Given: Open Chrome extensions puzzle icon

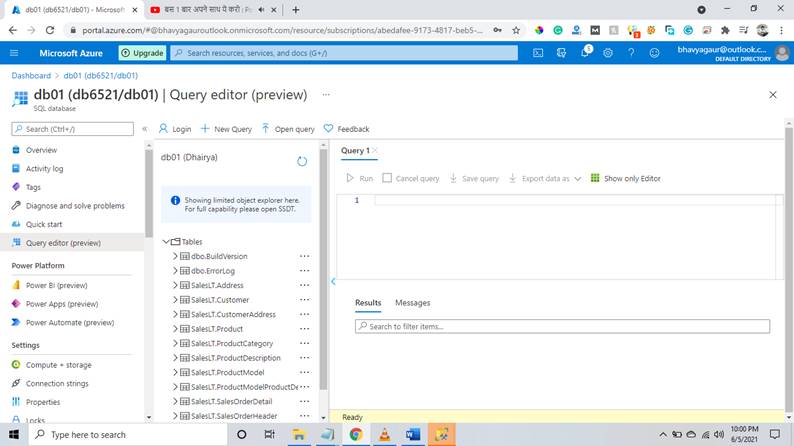Looking at the screenshot, I should pyautogui.click(x=725, y=30).
